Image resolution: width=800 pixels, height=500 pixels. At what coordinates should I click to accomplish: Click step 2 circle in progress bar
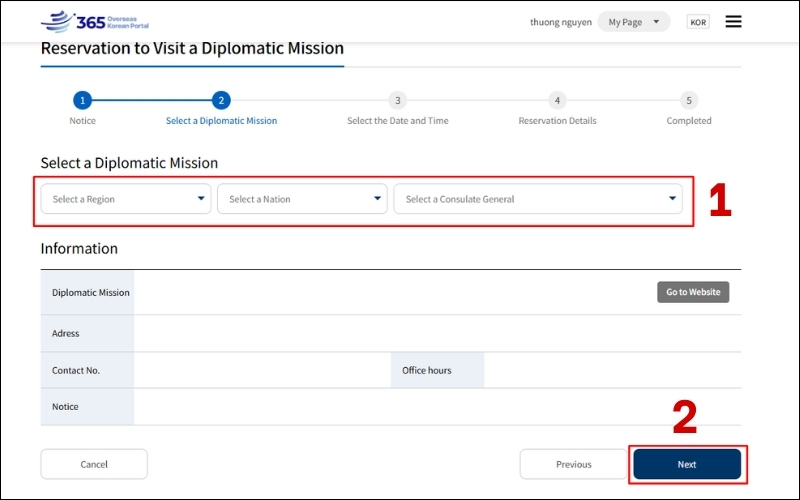pyautogui.click(x=221, y=101)
